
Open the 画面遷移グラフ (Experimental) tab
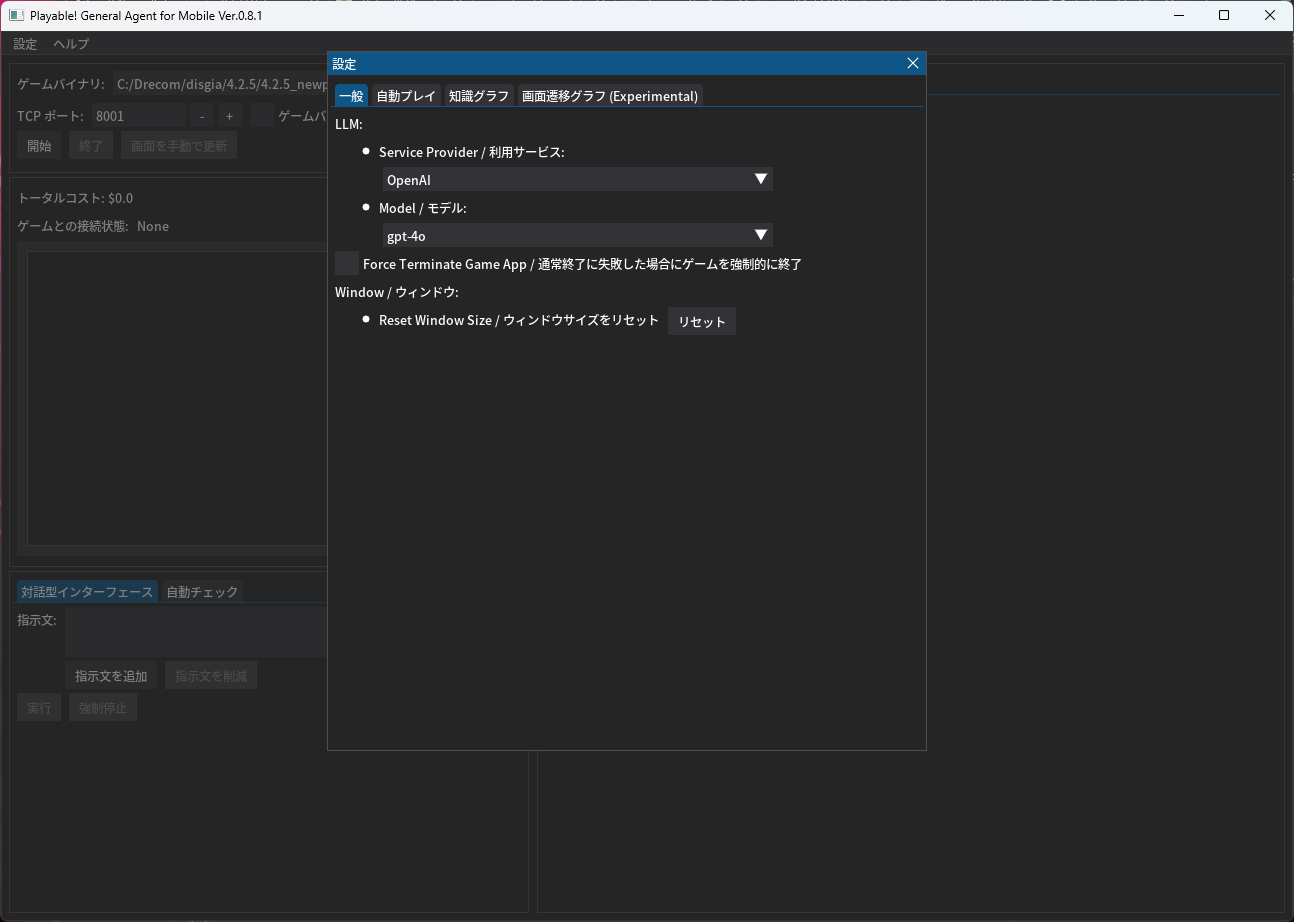[x=610, y=96]
